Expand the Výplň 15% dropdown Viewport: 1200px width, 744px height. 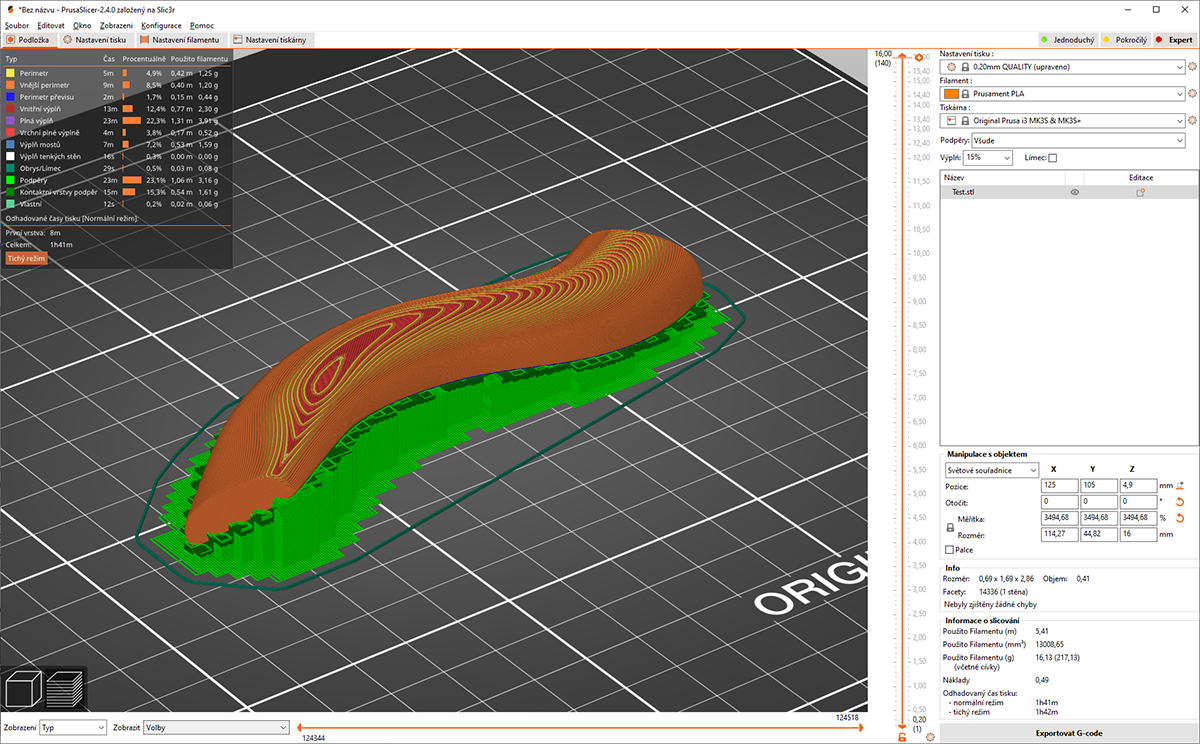pyautogui.click(x=988, y=158)
